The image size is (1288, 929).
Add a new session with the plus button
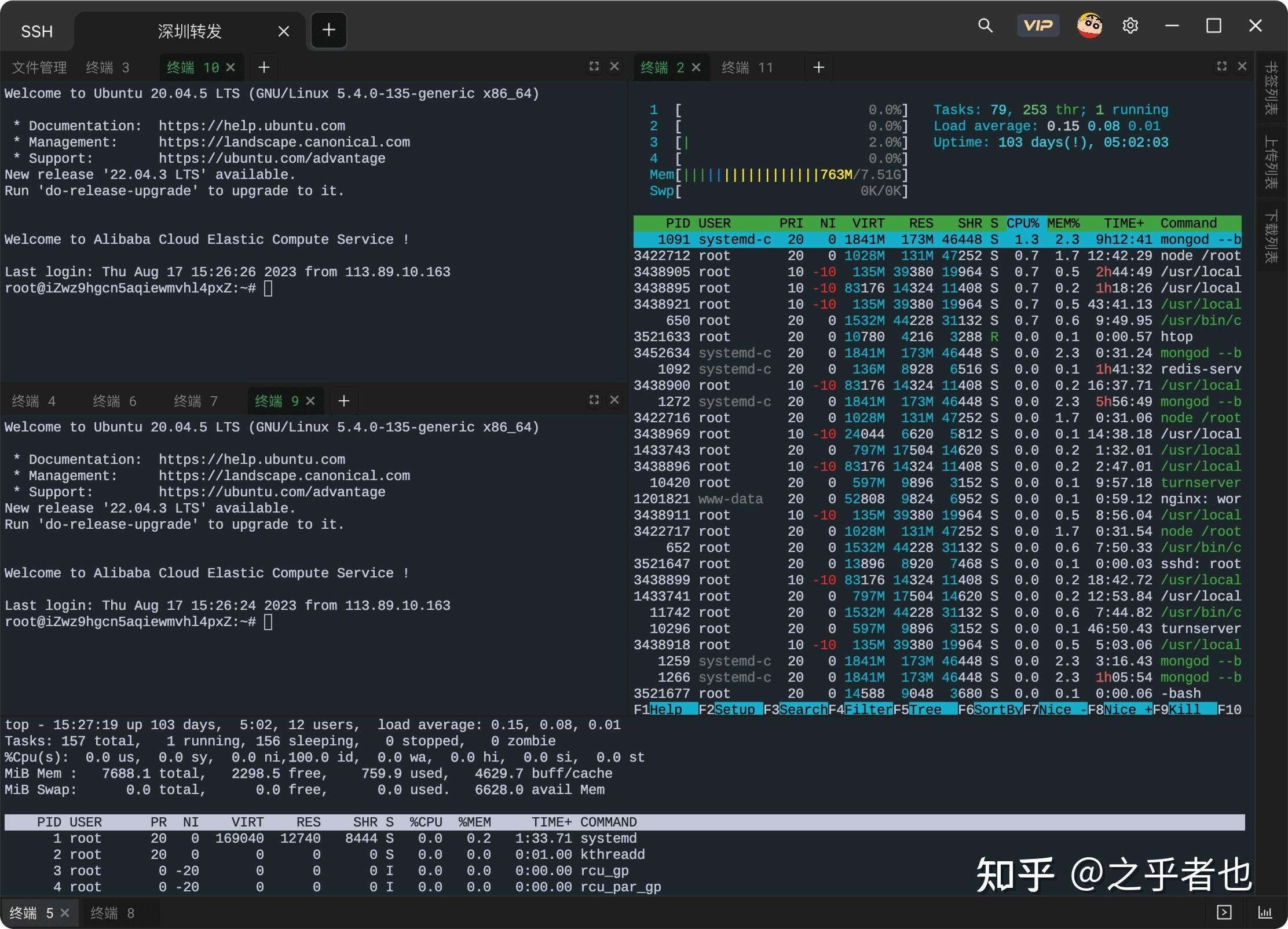pos(329,30)
